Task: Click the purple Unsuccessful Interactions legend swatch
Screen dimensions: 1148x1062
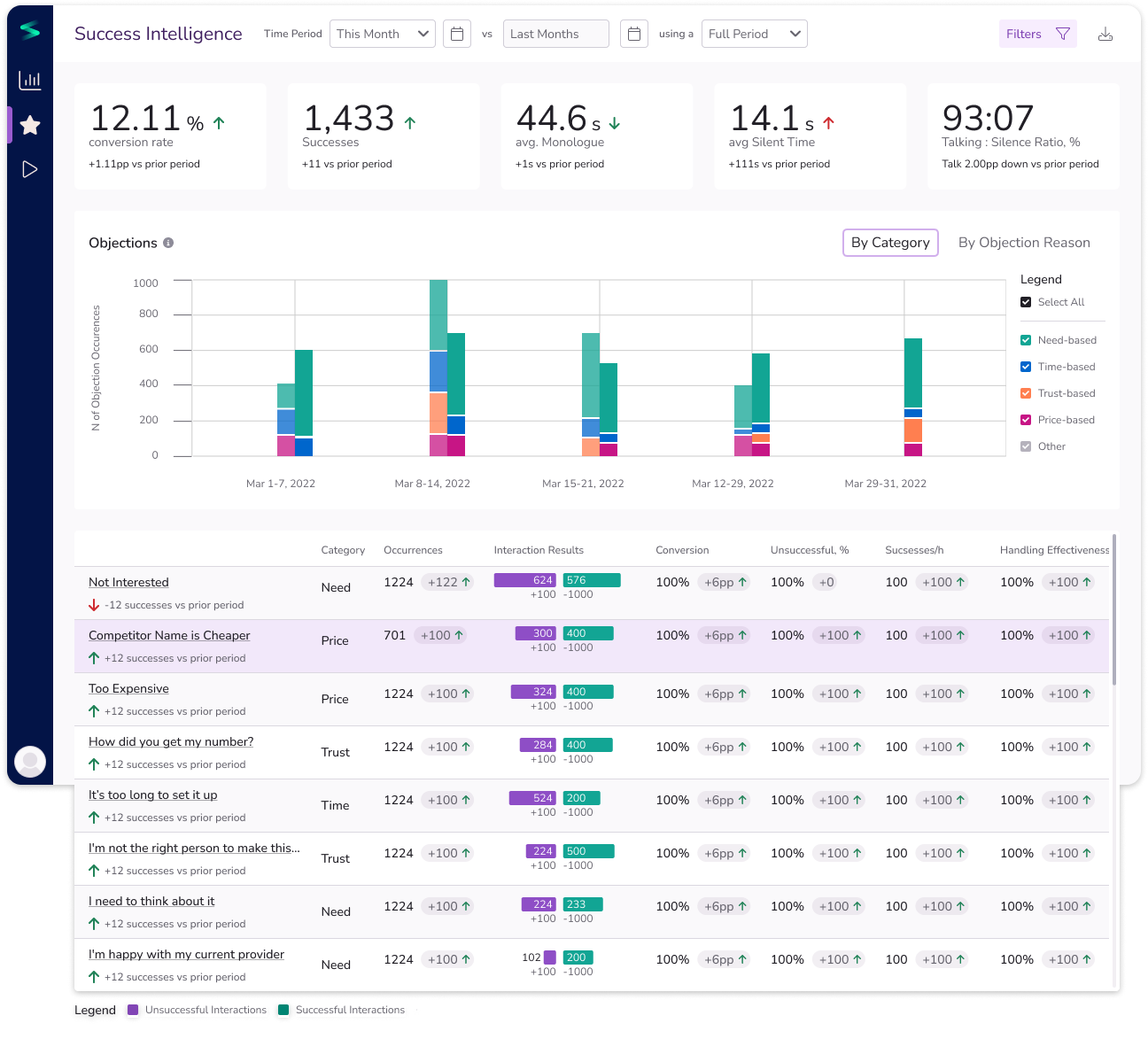Action: pyautogui.click(x=133, y=1010)
